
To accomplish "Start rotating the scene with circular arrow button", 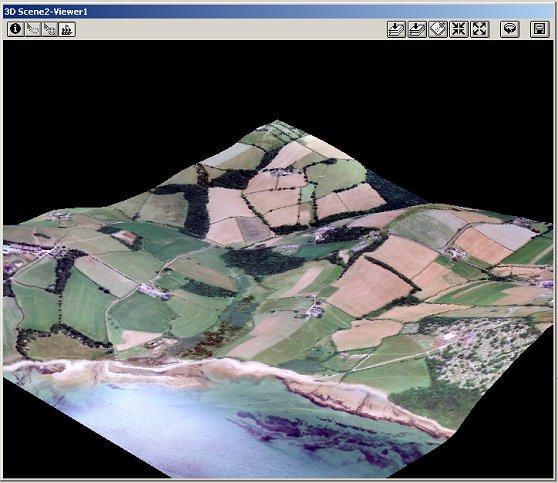I will (x=510, y=29).
